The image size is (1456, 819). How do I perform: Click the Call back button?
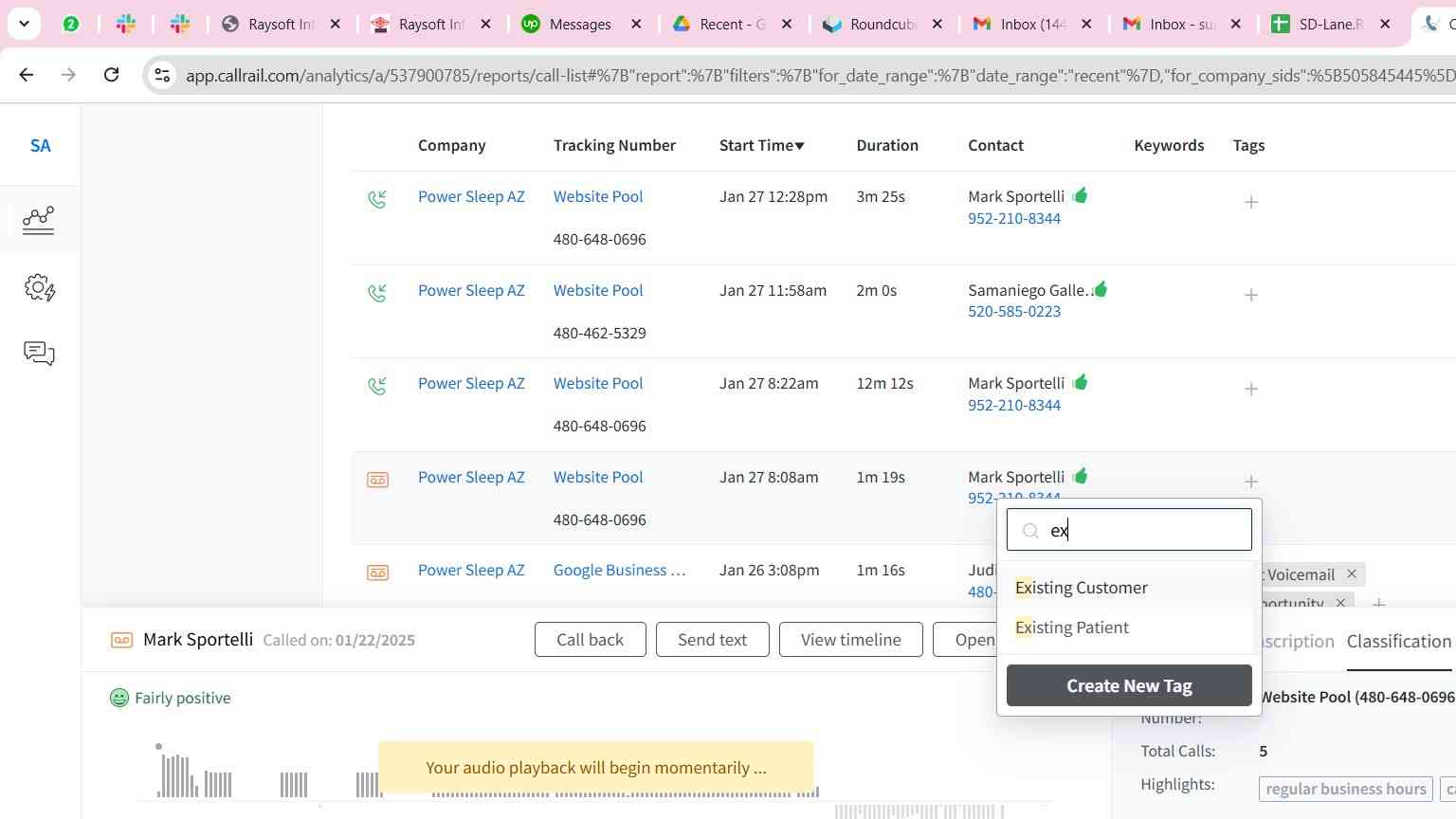(590, 640)
